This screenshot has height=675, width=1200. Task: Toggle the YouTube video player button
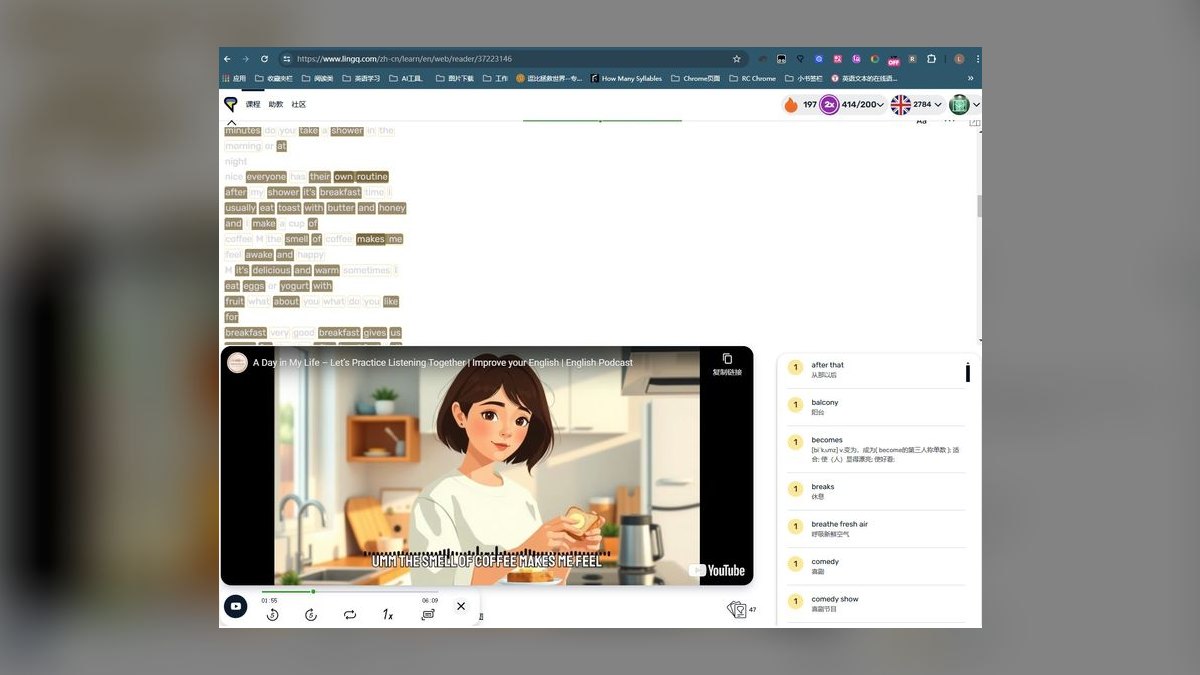pos(235,606)
